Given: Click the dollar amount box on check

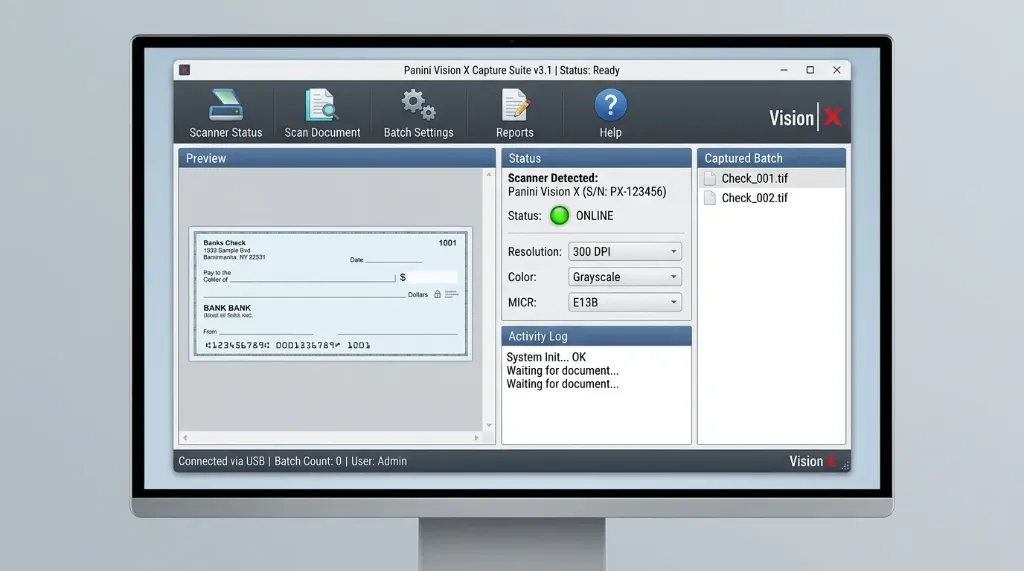Looking at the screenshot, I should point(433,277).
